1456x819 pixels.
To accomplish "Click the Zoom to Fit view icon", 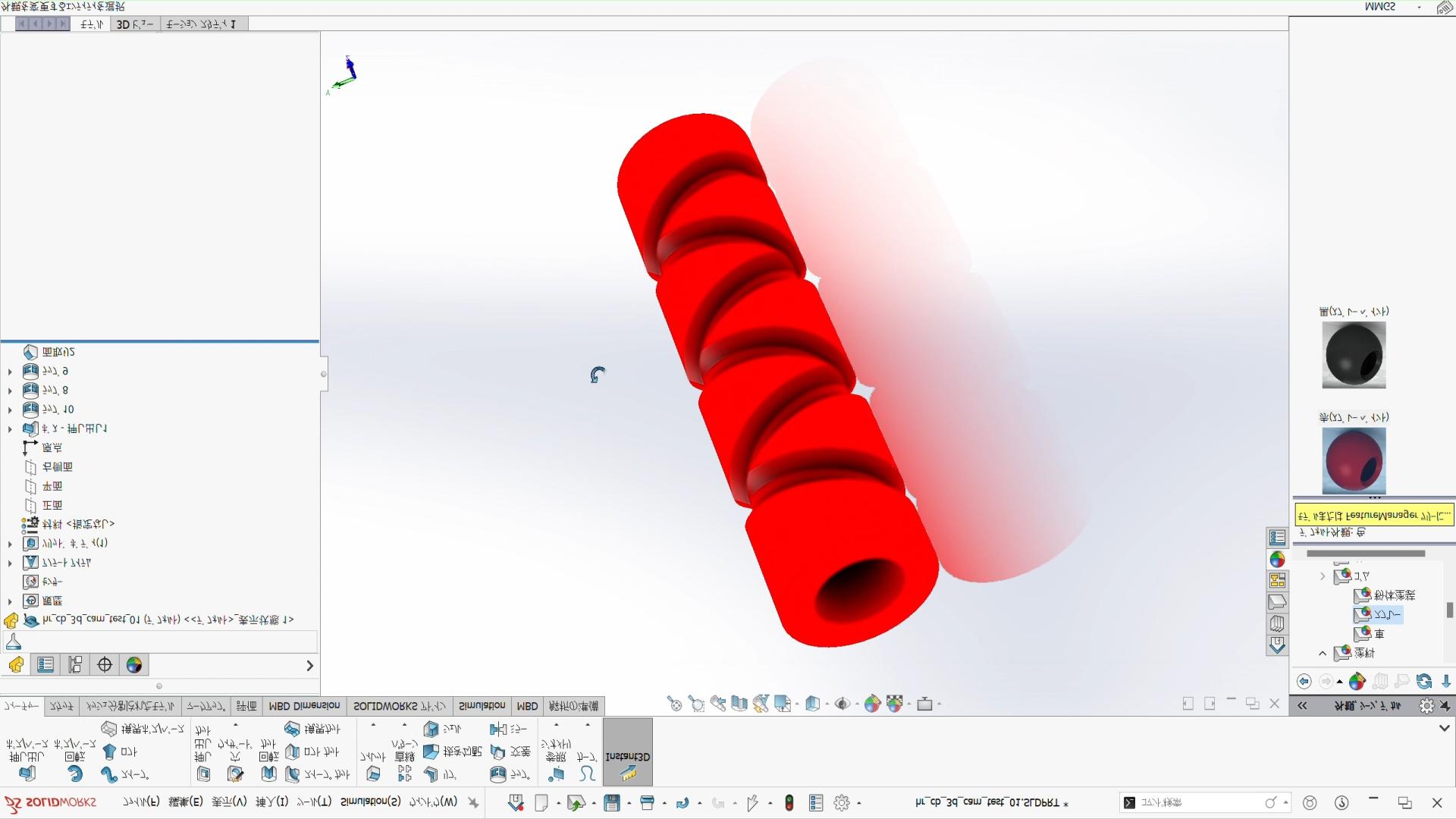I will (674, 704).
